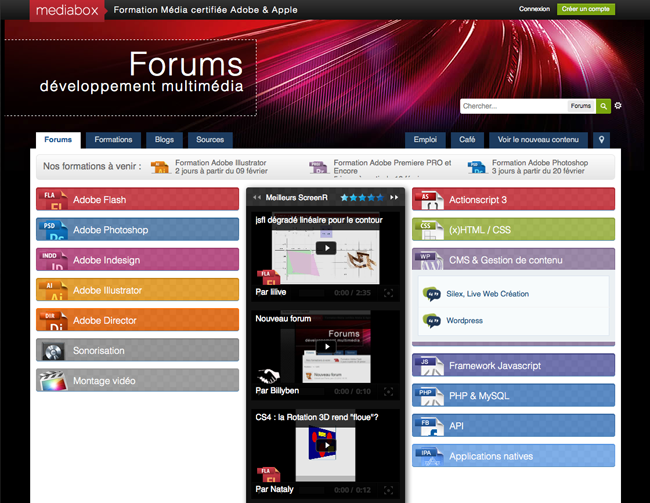Viewport: 650px width, 503px height.
Task: Expand the Adobe Photoshop forum category
Action: (138, 230)
